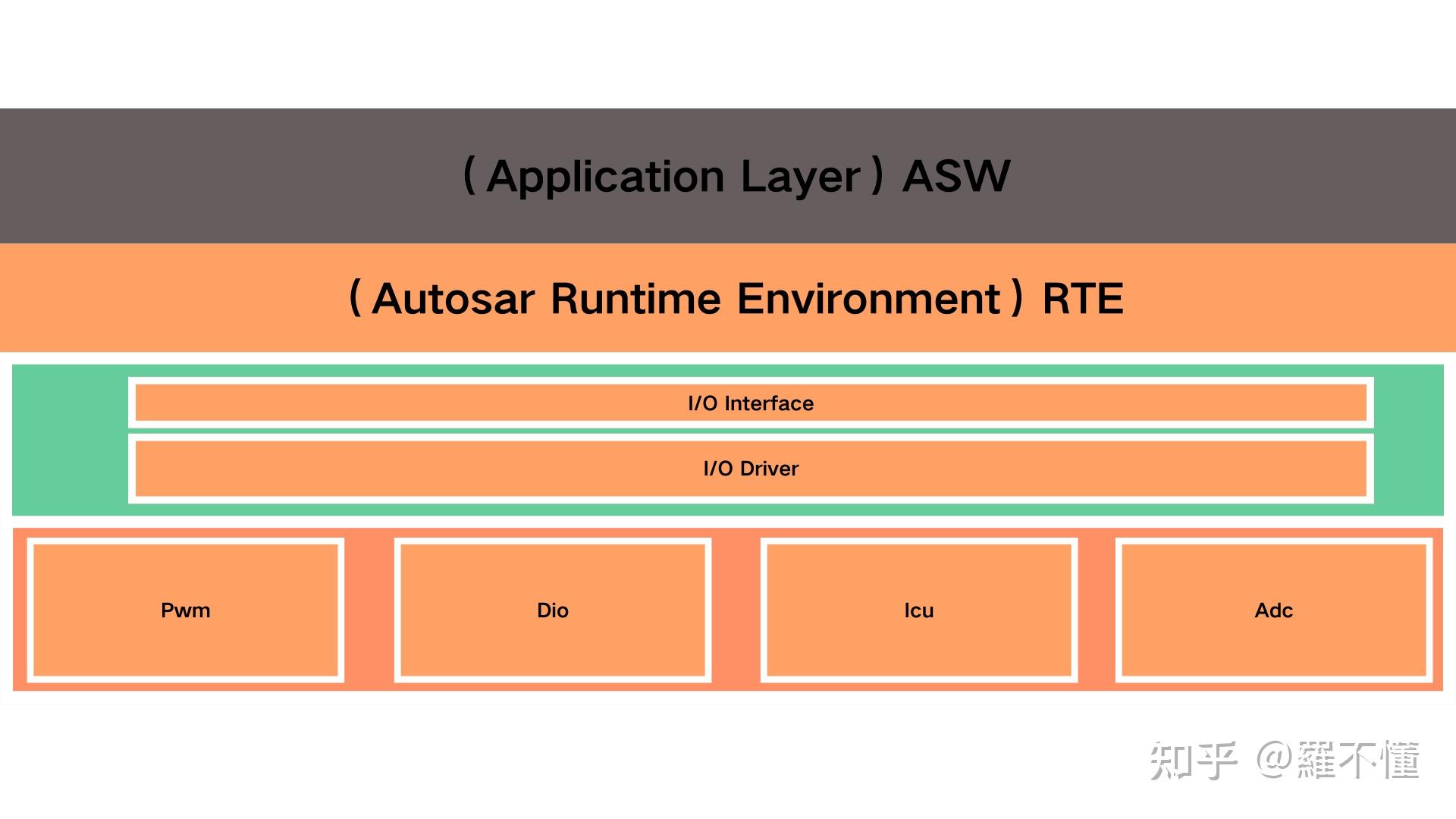Click the Icu module block

click(918, 610)
